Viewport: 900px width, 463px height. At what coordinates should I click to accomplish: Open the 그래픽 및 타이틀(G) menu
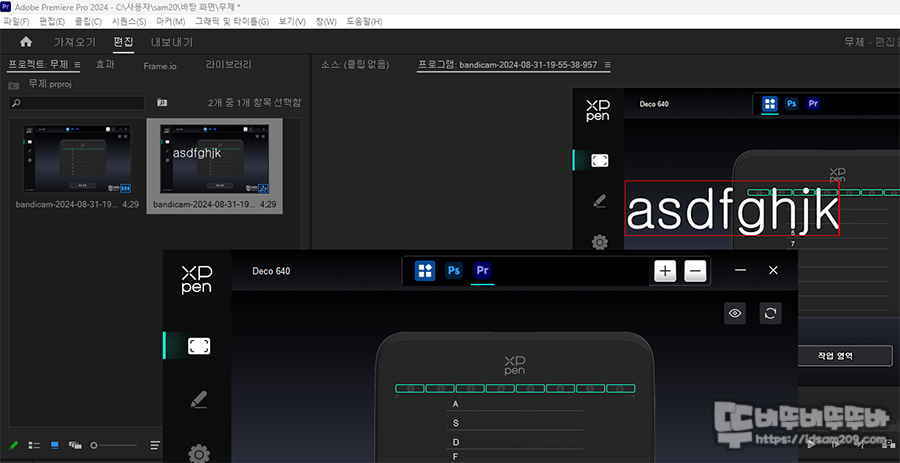click(231, 22)
